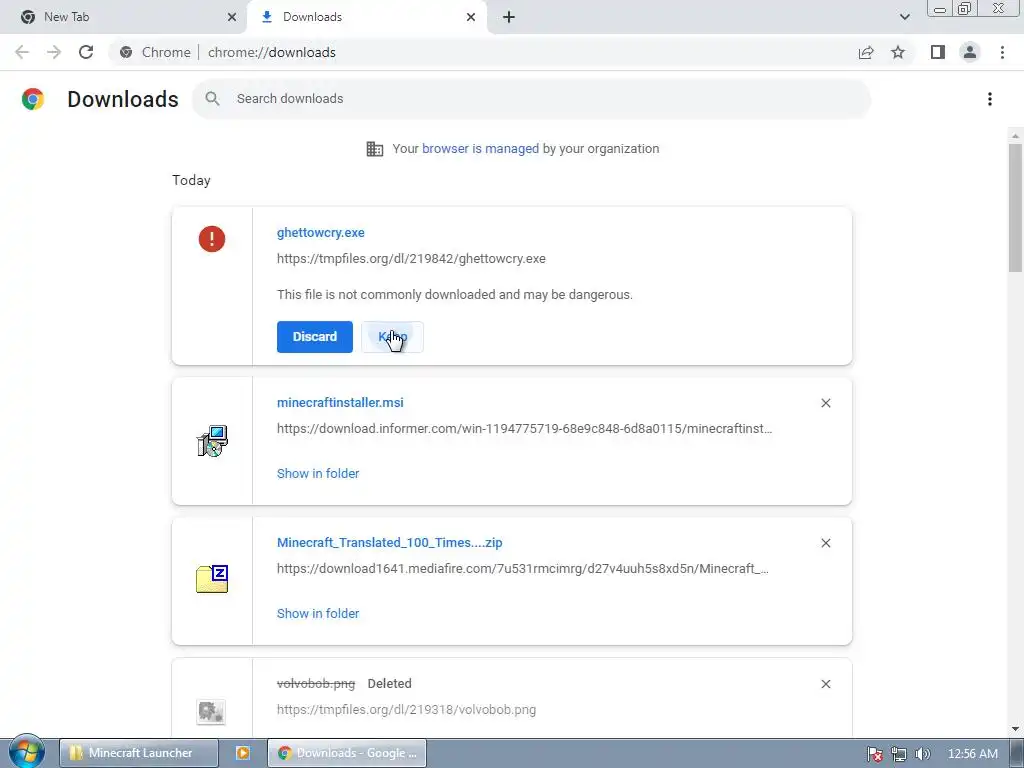
Task: Open the Downloads page more actions menu
Action: click(x=990, y=99)
